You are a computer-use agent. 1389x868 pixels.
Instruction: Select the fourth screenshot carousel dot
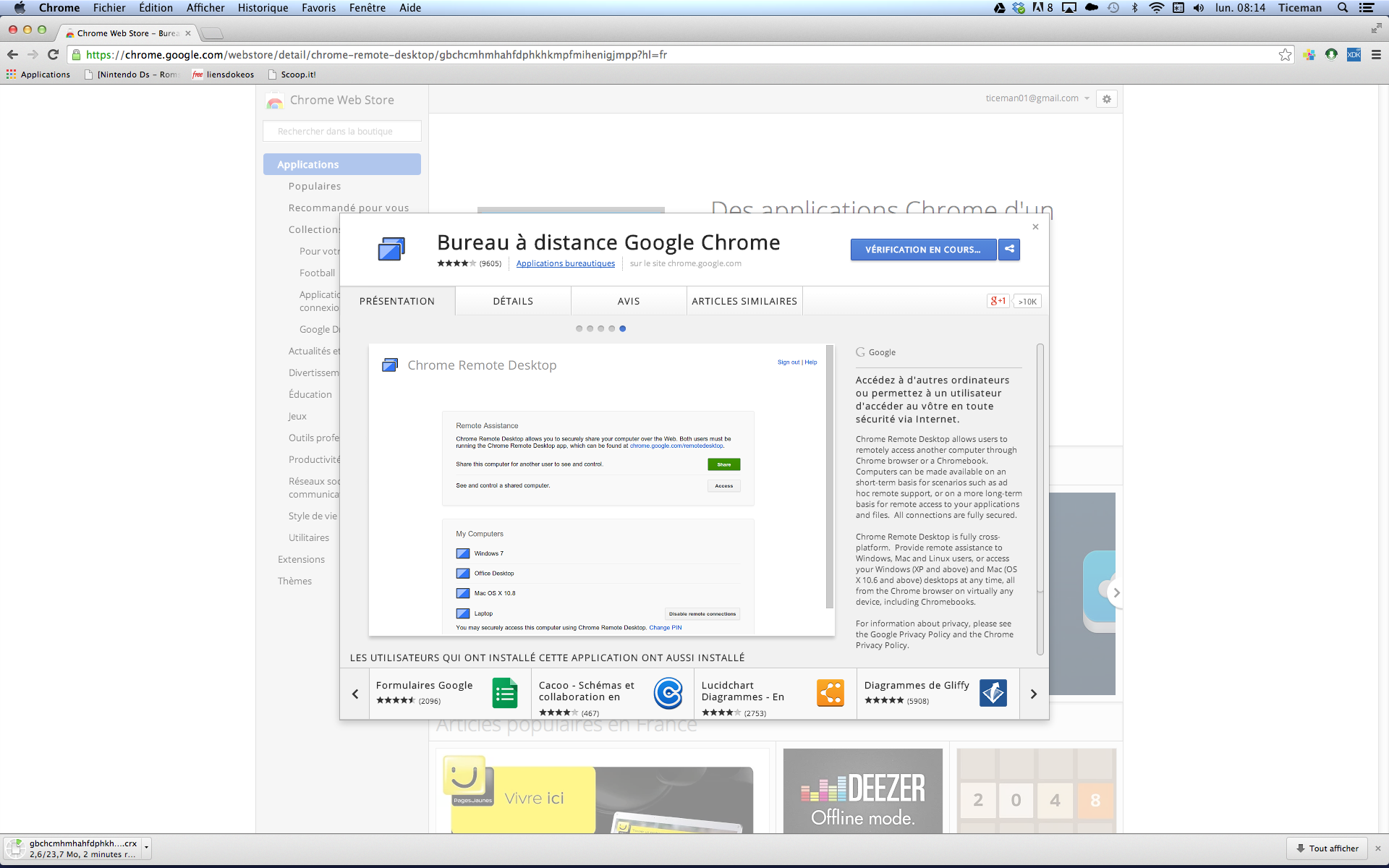pos(611,328)
